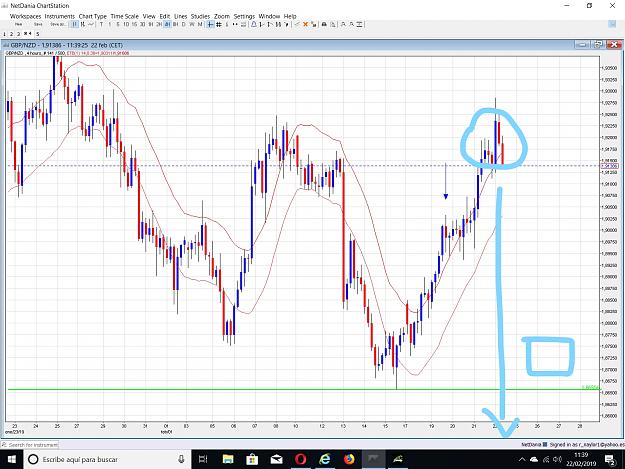625x469 pixels.
Task: Toggle the crosshair cursor tool
Action: (210, 24)
